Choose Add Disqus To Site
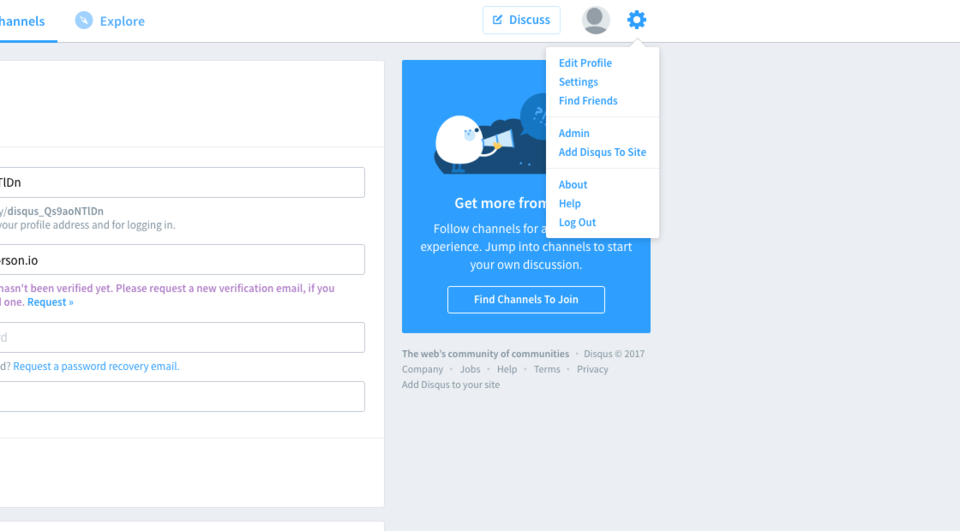 [602, 153]
